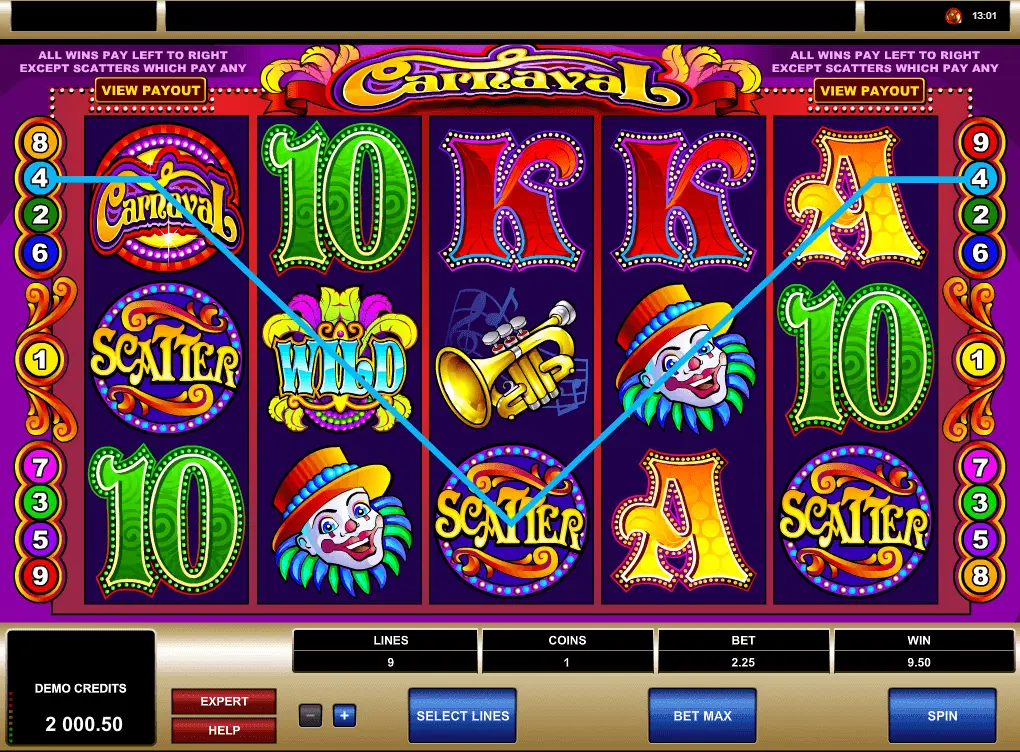Switch to Expert mode
The width and height of the screenshot is (1020, 752).
tap(224, 701)
